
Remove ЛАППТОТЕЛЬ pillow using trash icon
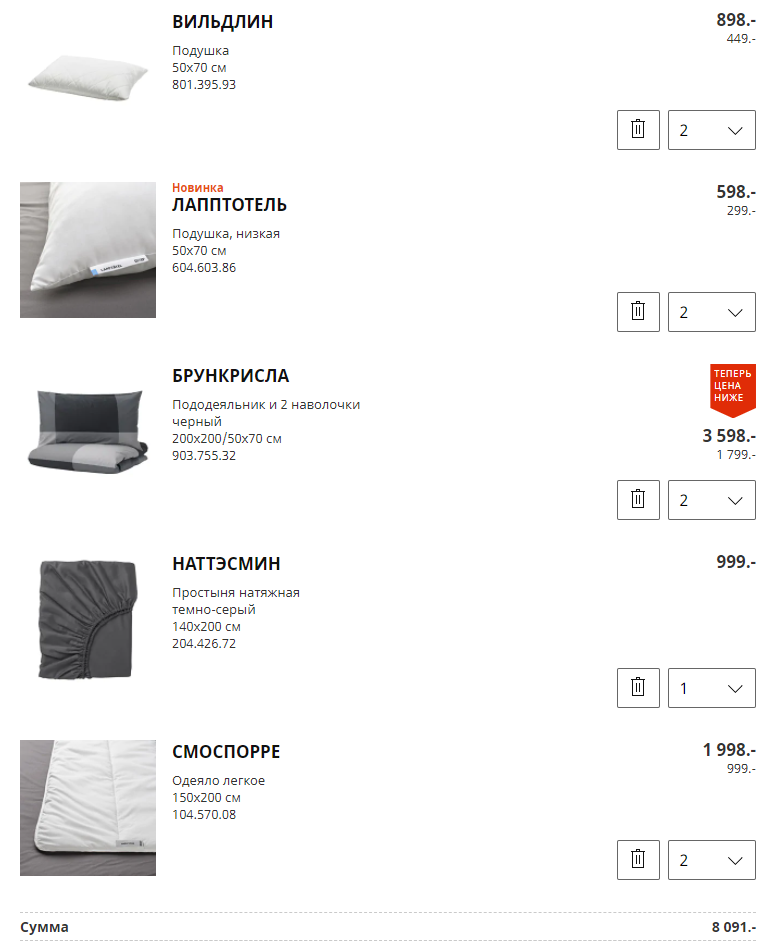(x=638, y=312)
